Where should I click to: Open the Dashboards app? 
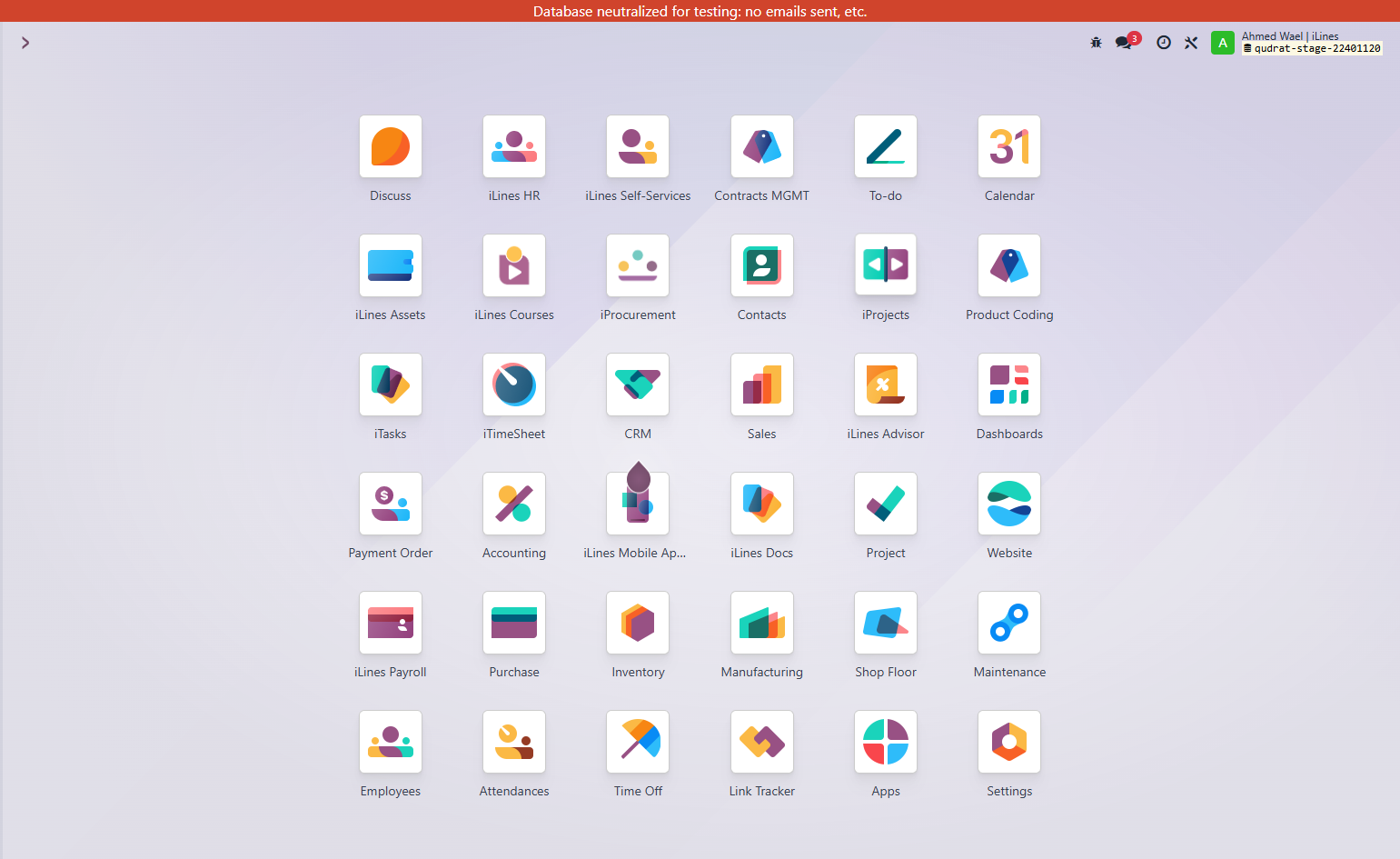[1009, 385]
